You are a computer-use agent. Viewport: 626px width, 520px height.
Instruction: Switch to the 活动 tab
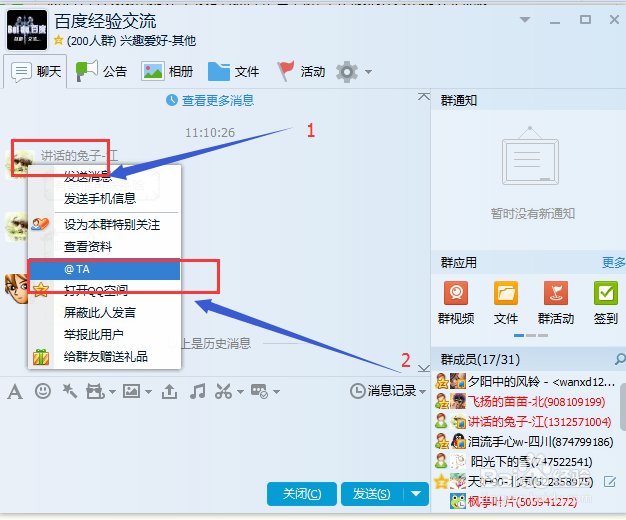click(x=301, y=71)
